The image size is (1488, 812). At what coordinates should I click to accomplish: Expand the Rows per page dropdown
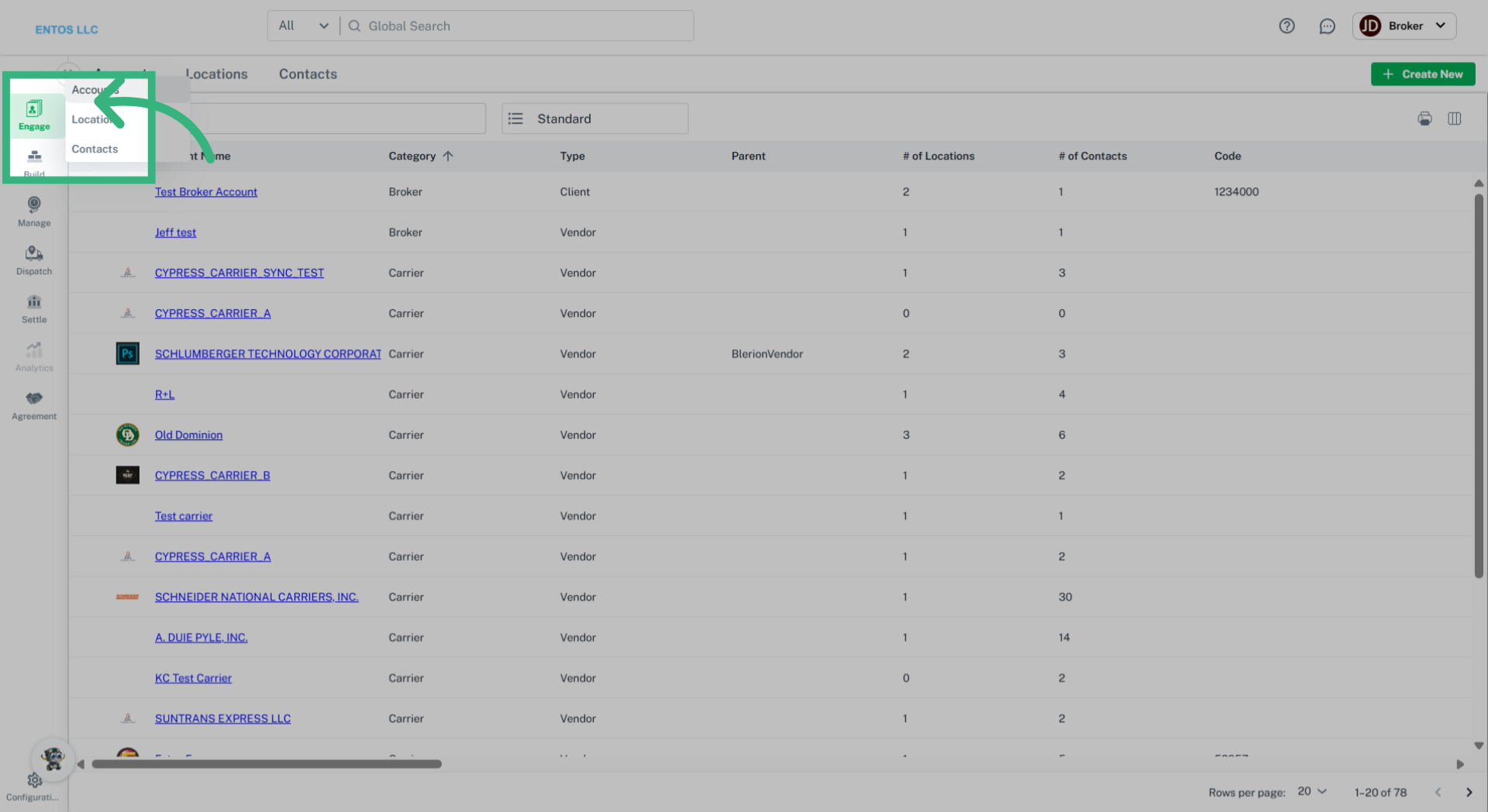pos(1312,791)
